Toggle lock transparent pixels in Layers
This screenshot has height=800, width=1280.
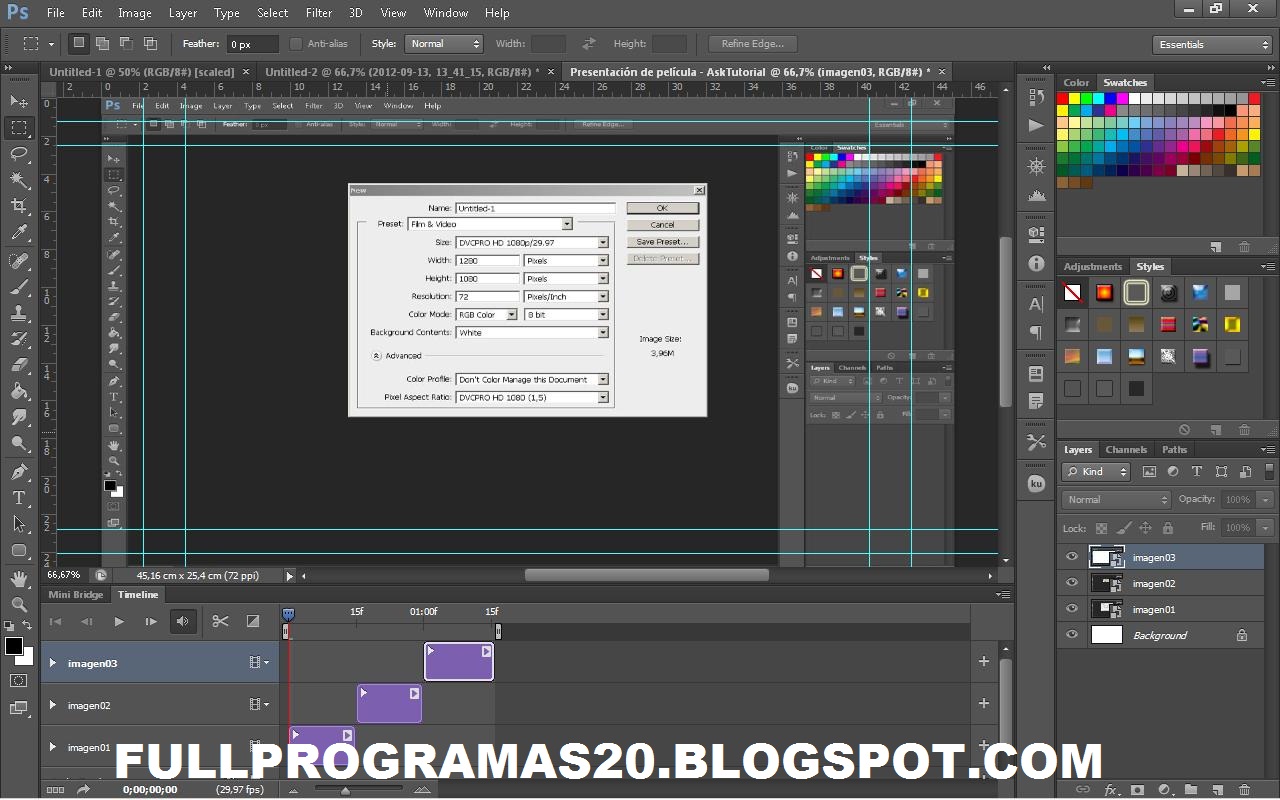[x=1101, y=528]
